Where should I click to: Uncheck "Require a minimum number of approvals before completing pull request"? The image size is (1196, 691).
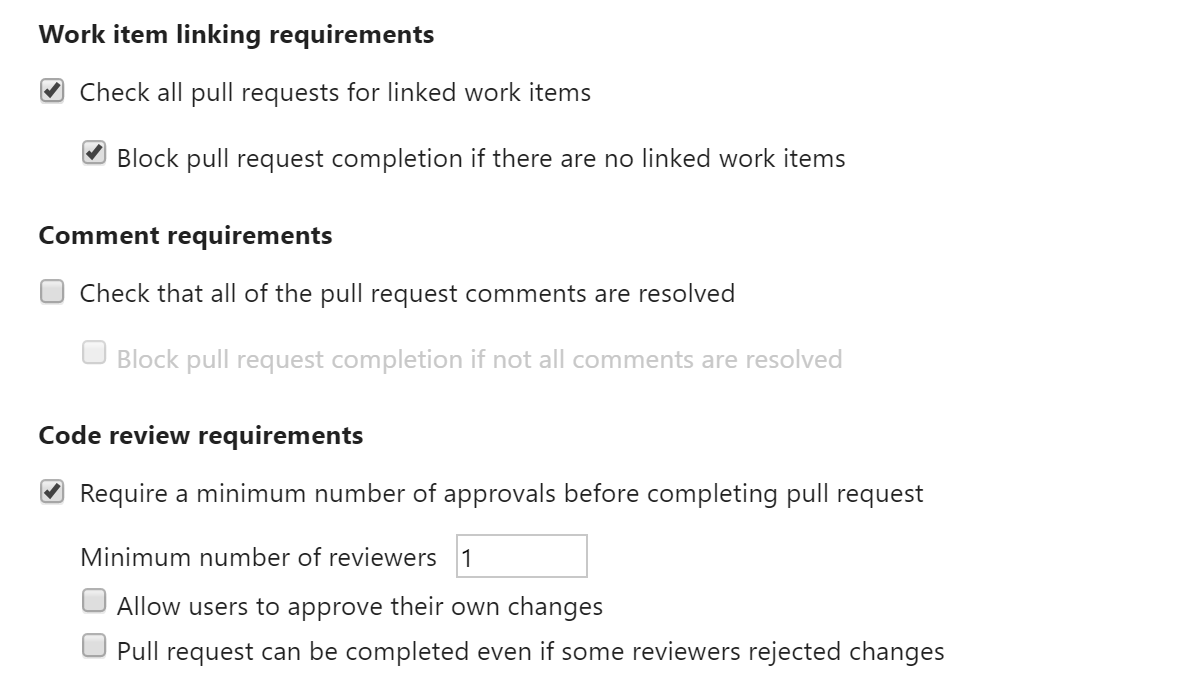pos(50,493)
